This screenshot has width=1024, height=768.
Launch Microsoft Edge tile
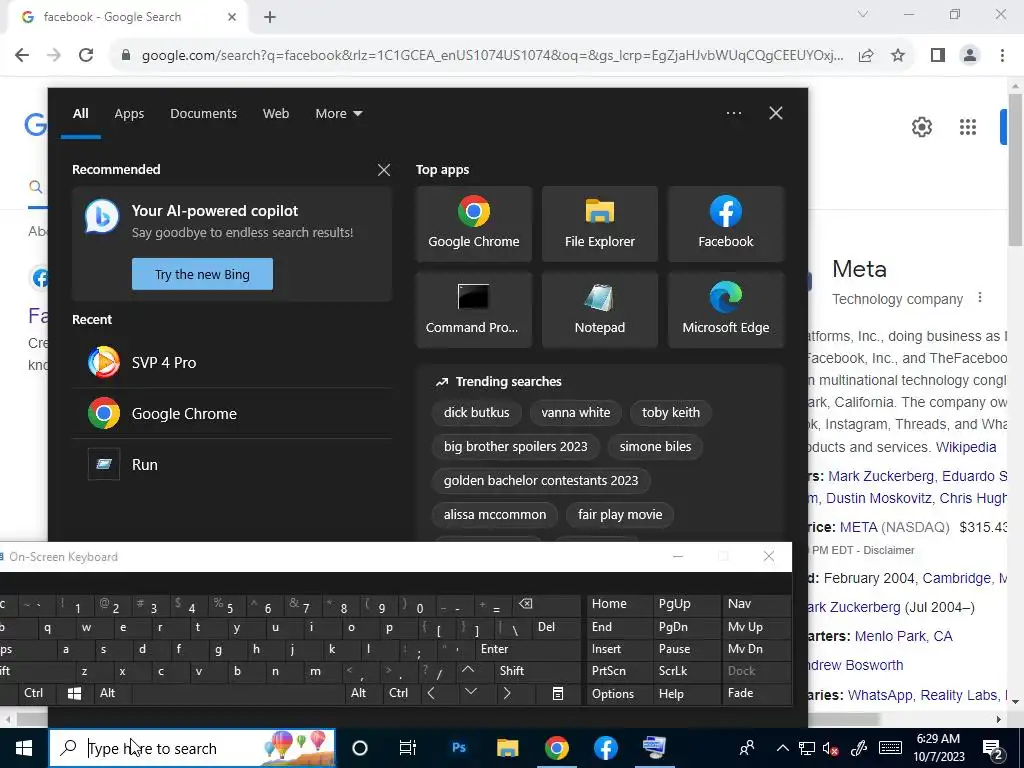[x=726, y=310]
